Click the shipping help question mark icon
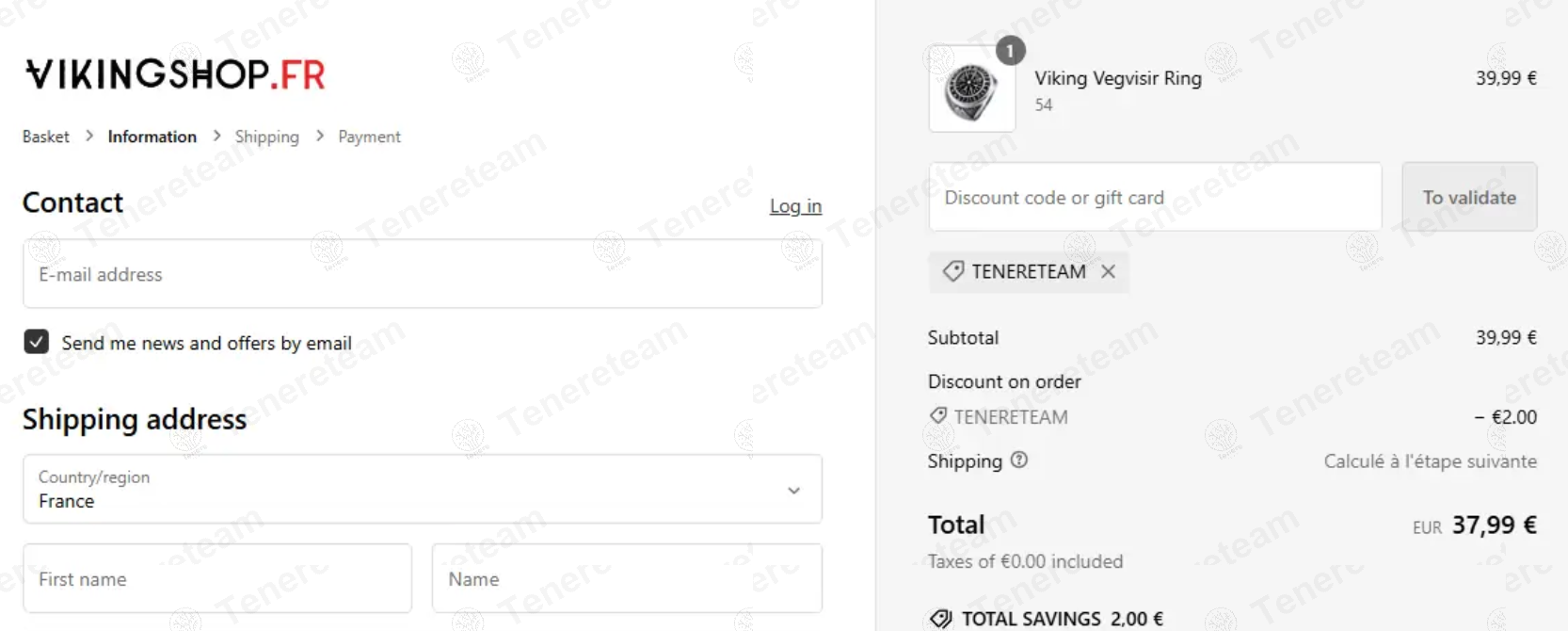1568x631 pixels. pyautogui.click(x=1019, y=461)
